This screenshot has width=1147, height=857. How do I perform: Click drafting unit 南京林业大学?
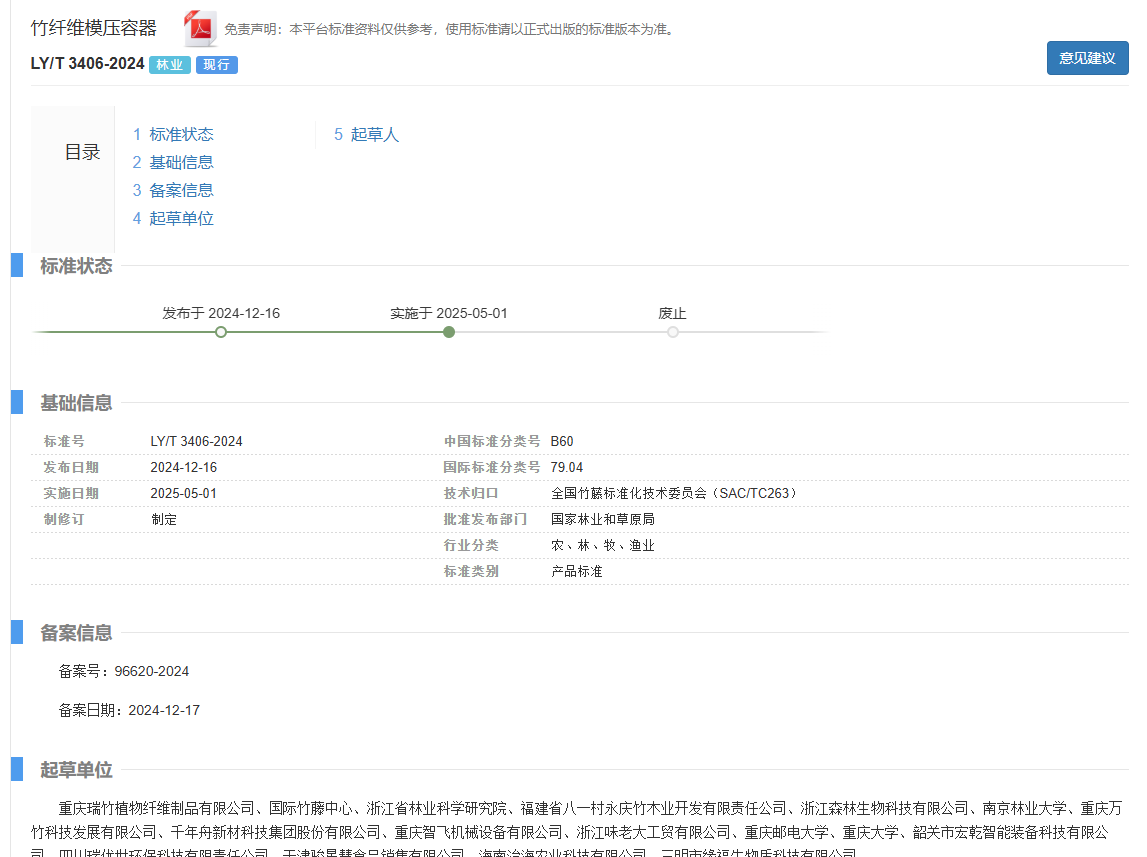point(1024,808)
